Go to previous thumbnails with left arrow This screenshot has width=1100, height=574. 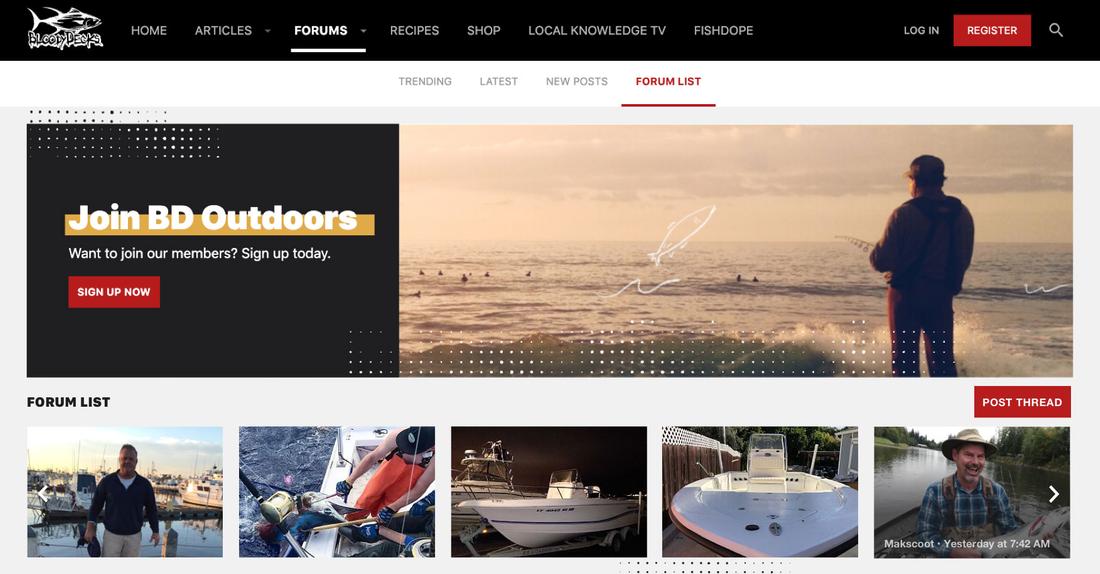pyautogui.click(x=43, y=494)
